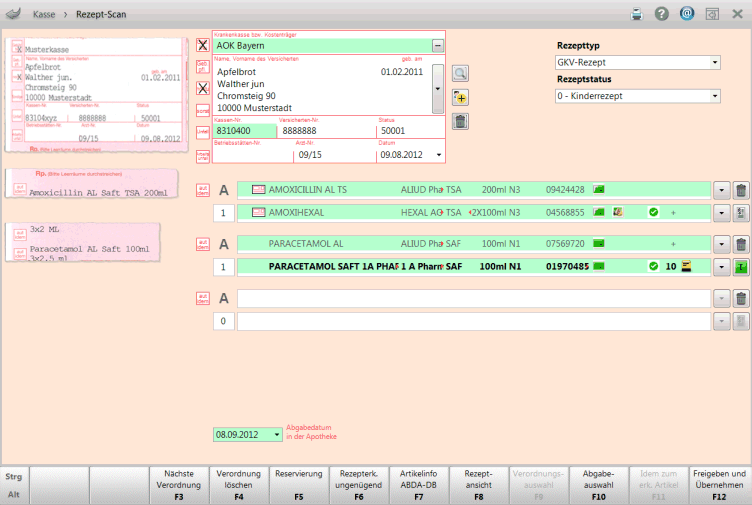This screenshot has height=505, width=752.
Task: Click Rezepterk. ungenügend F6 button
Action: [359, 485]
